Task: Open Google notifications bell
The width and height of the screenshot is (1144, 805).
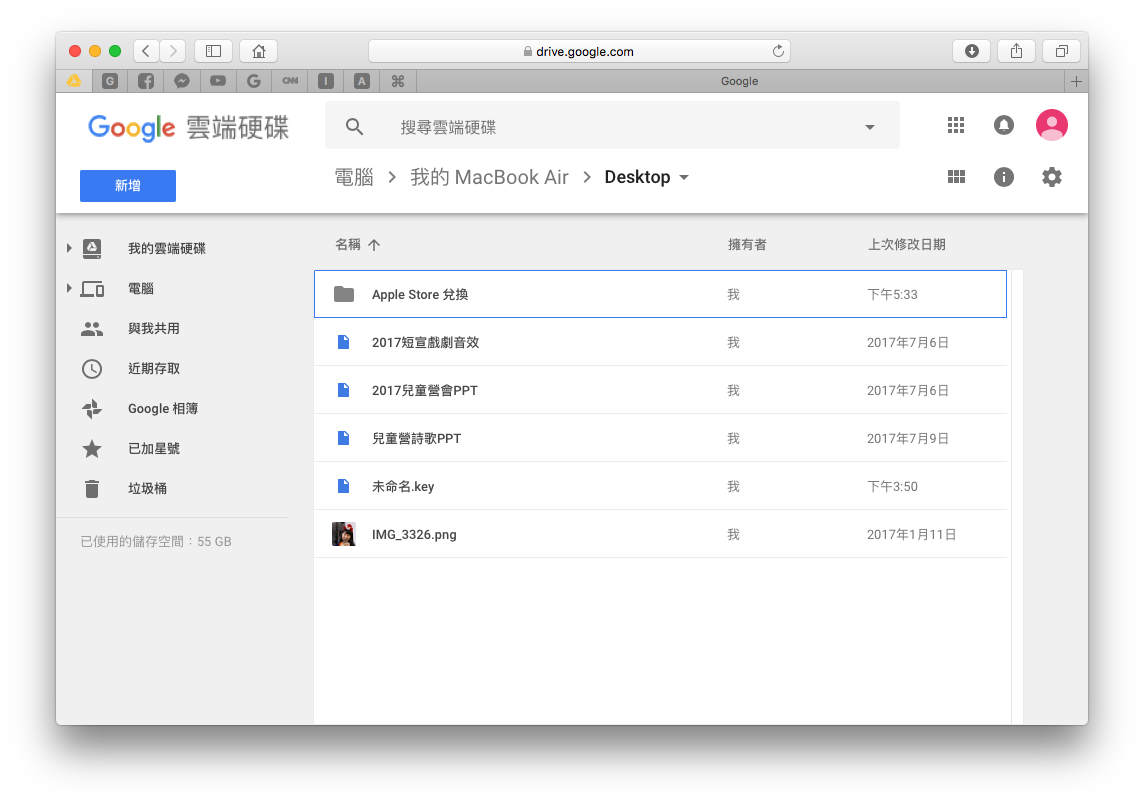Action: [x=1004, y=126]
